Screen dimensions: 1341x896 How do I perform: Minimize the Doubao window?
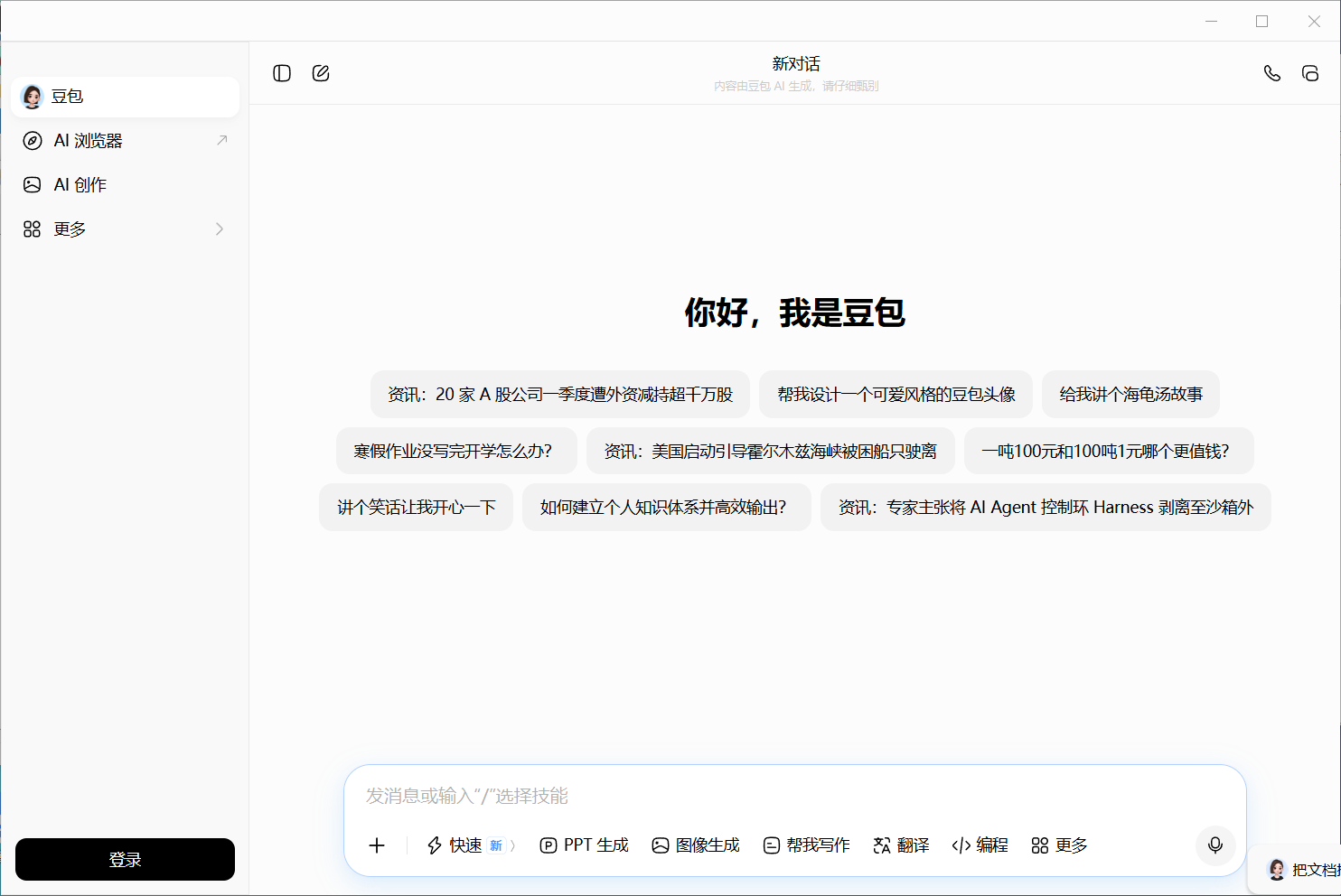point(1211,21)
